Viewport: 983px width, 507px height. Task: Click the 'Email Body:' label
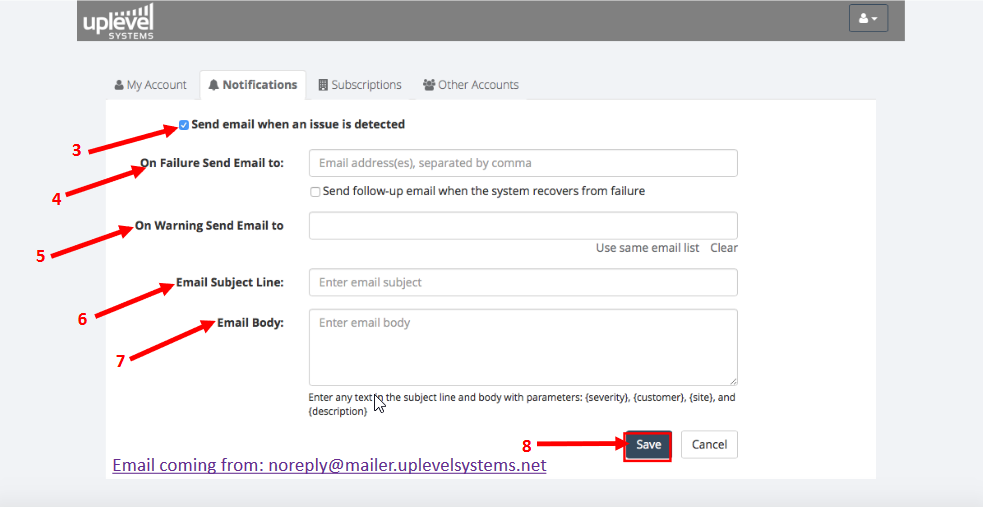(x=251, y=323)
